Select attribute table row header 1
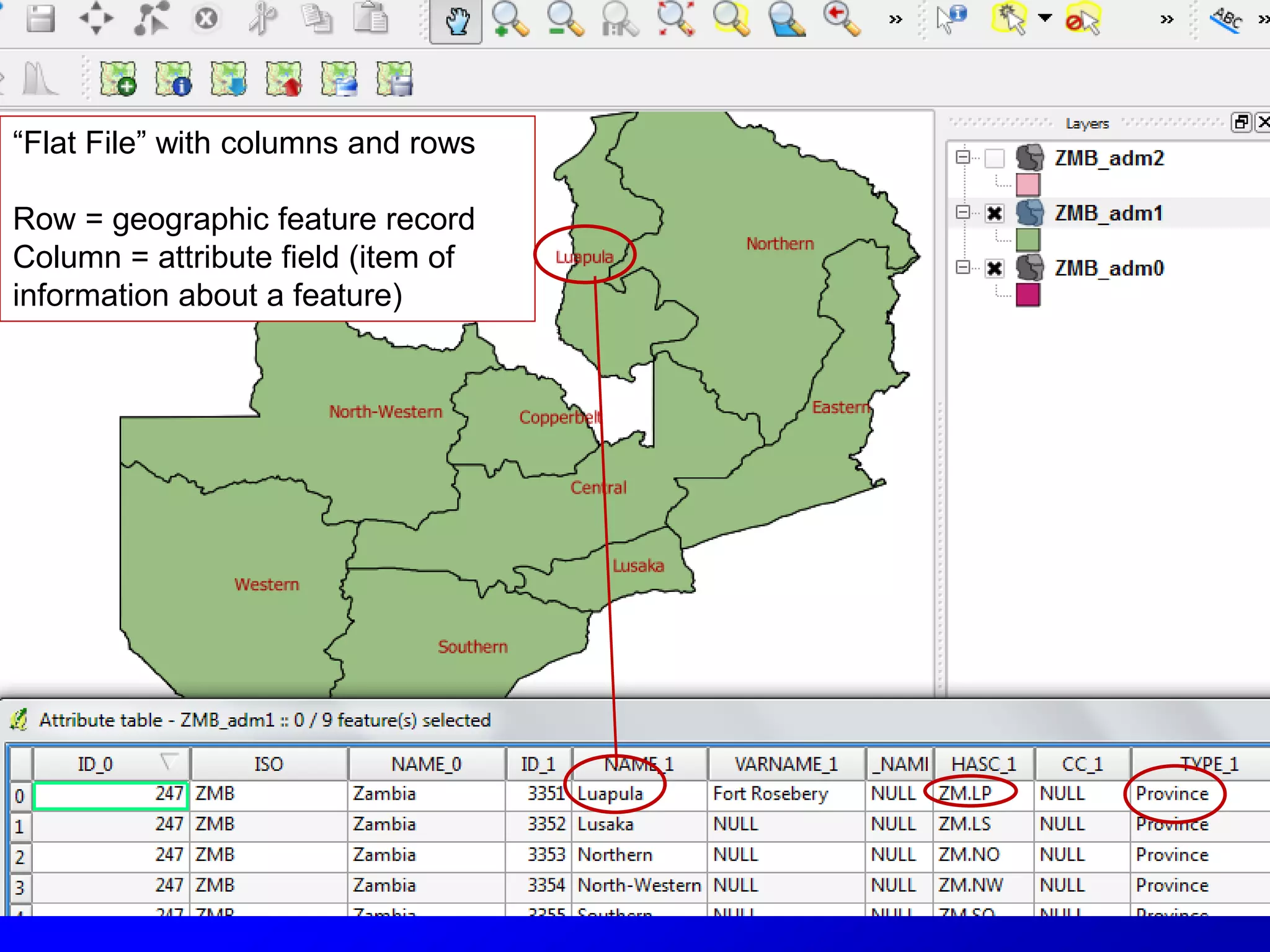Image resolution: width=1270 pixels, height=952 pixels. pos(20,826)
